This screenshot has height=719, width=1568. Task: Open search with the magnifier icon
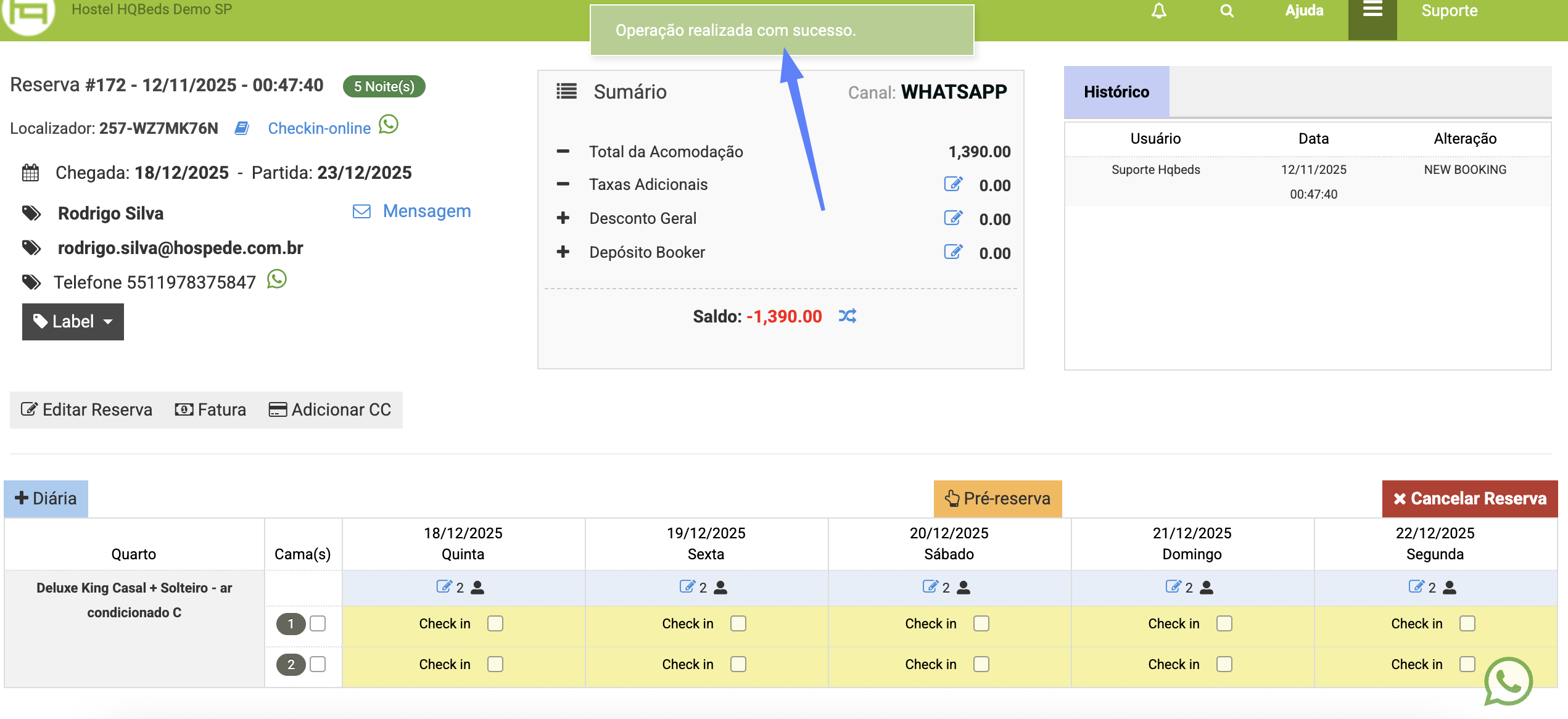[1226, 11]
